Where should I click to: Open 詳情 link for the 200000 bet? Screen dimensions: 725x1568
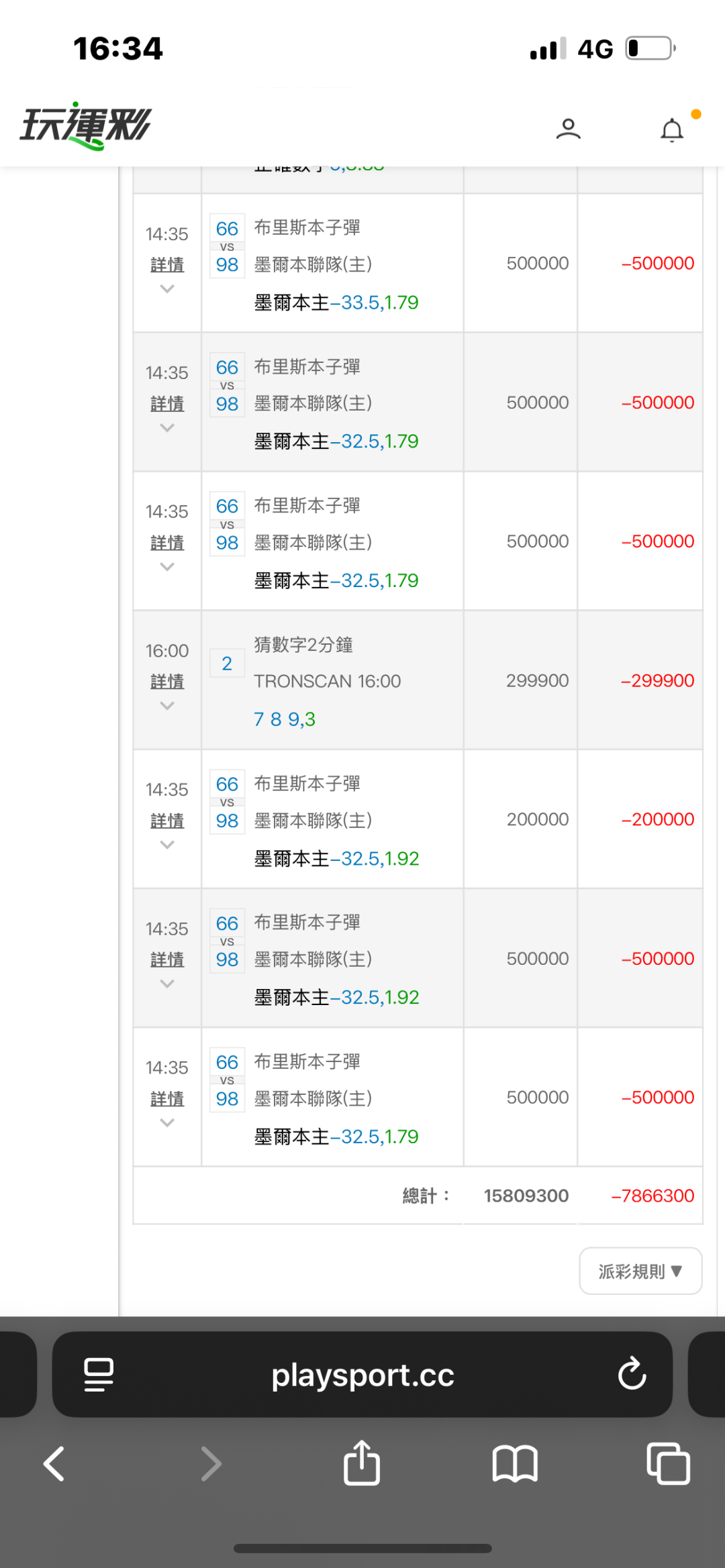[167, 821]
